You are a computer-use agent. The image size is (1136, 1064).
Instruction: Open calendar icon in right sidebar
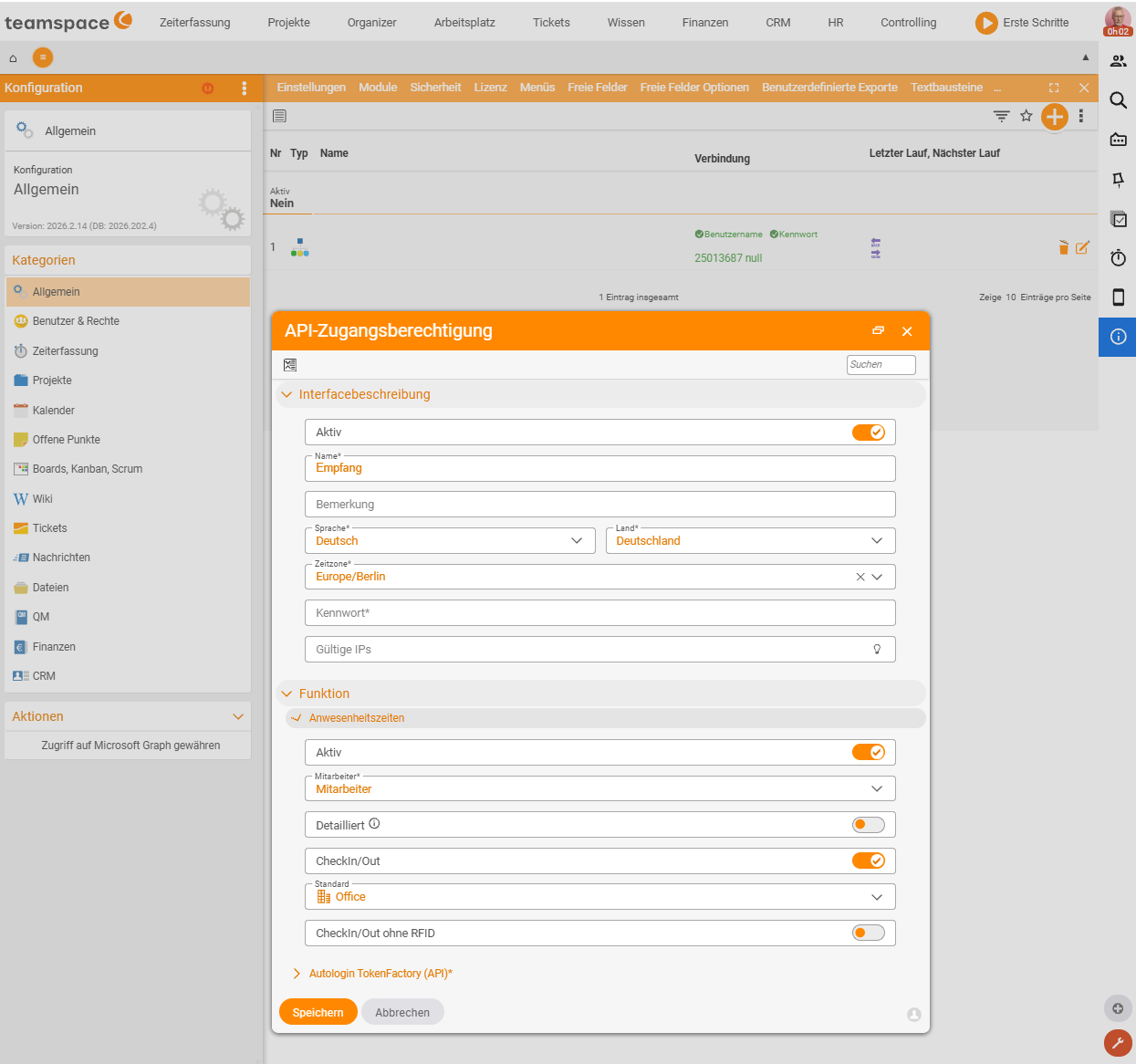(1118, 140)
